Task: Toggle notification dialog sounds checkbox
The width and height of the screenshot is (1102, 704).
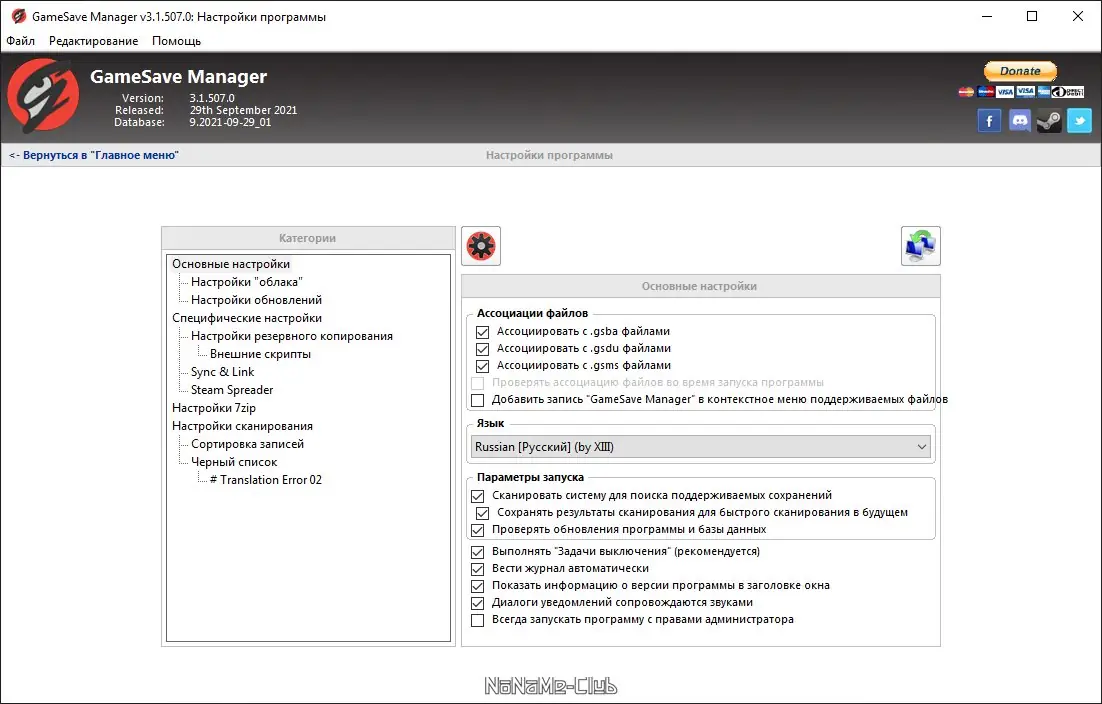Action: (478, 603)
